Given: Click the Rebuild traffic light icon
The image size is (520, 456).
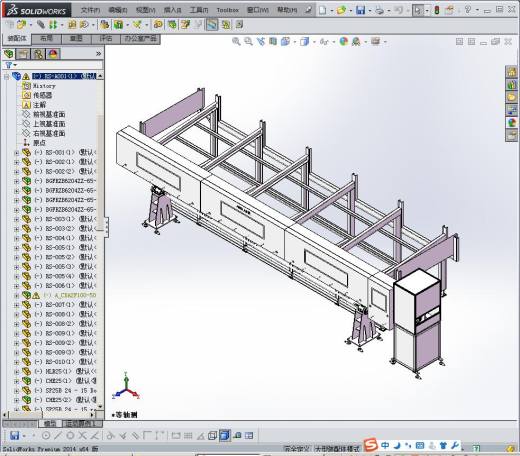Looking at the screenshot, I should (x=436, y=10).
